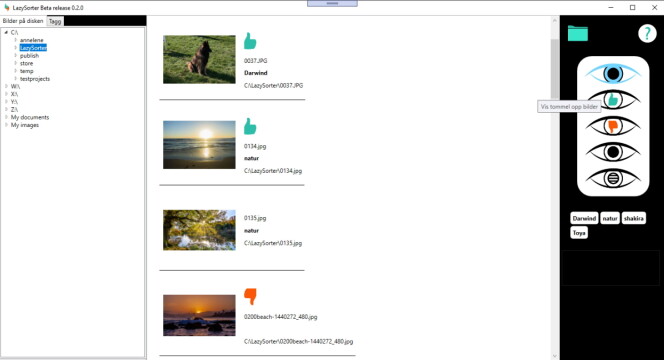Click path C:\LazySorter\0037.JPG

click(273, 85)
